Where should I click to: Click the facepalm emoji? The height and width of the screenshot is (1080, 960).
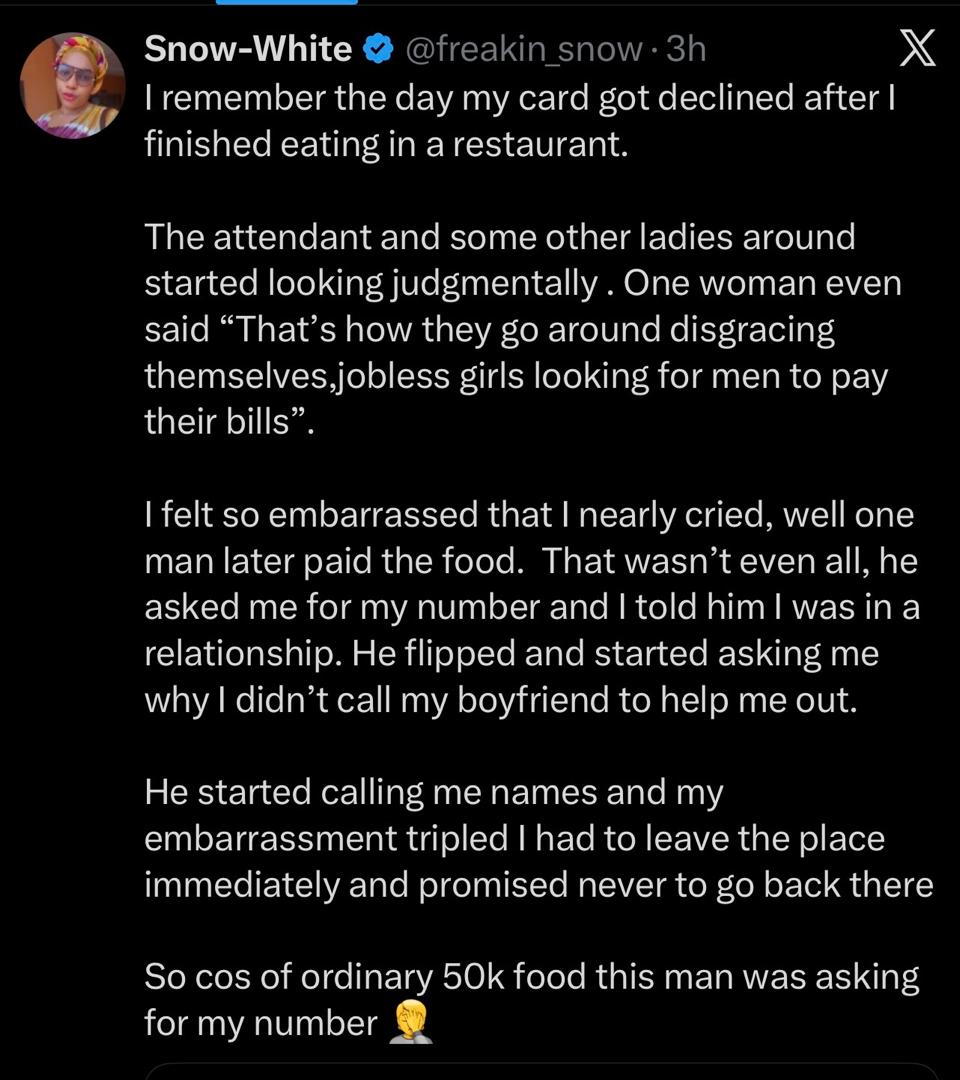click(411, 1023)
